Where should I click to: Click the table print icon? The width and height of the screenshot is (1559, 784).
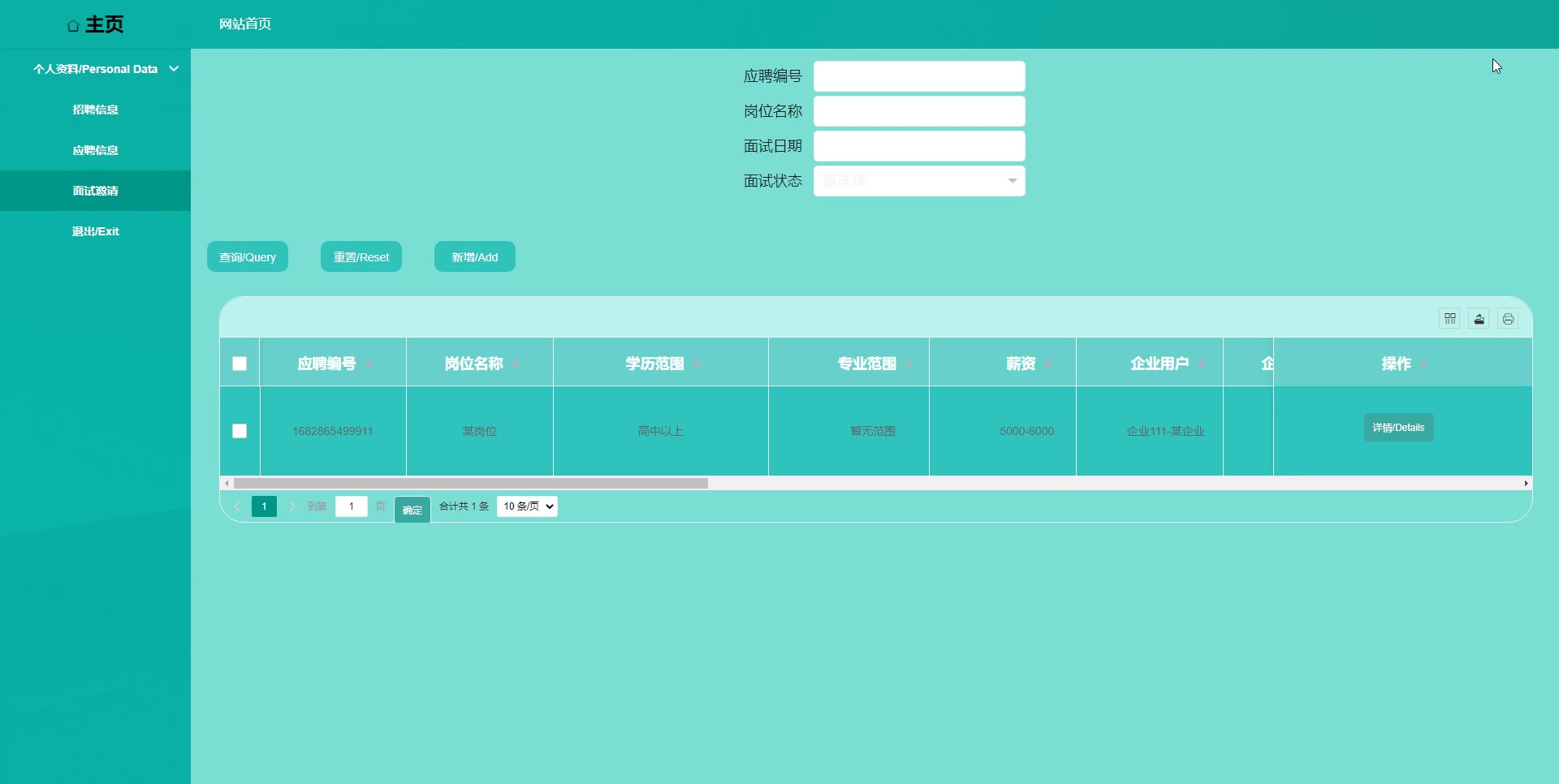(1509, 318)
